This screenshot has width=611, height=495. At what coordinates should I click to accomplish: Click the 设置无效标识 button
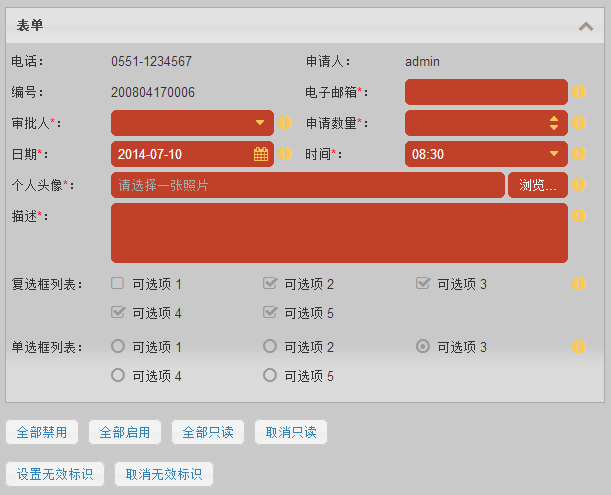tap(55, 474)
